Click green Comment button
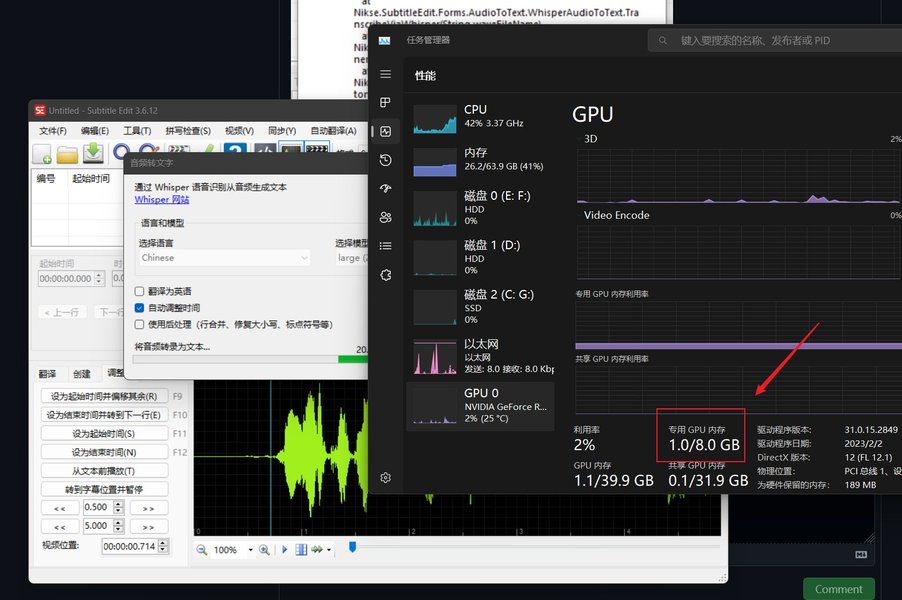Viewport: 902px width, 600px height. [839, 589]
